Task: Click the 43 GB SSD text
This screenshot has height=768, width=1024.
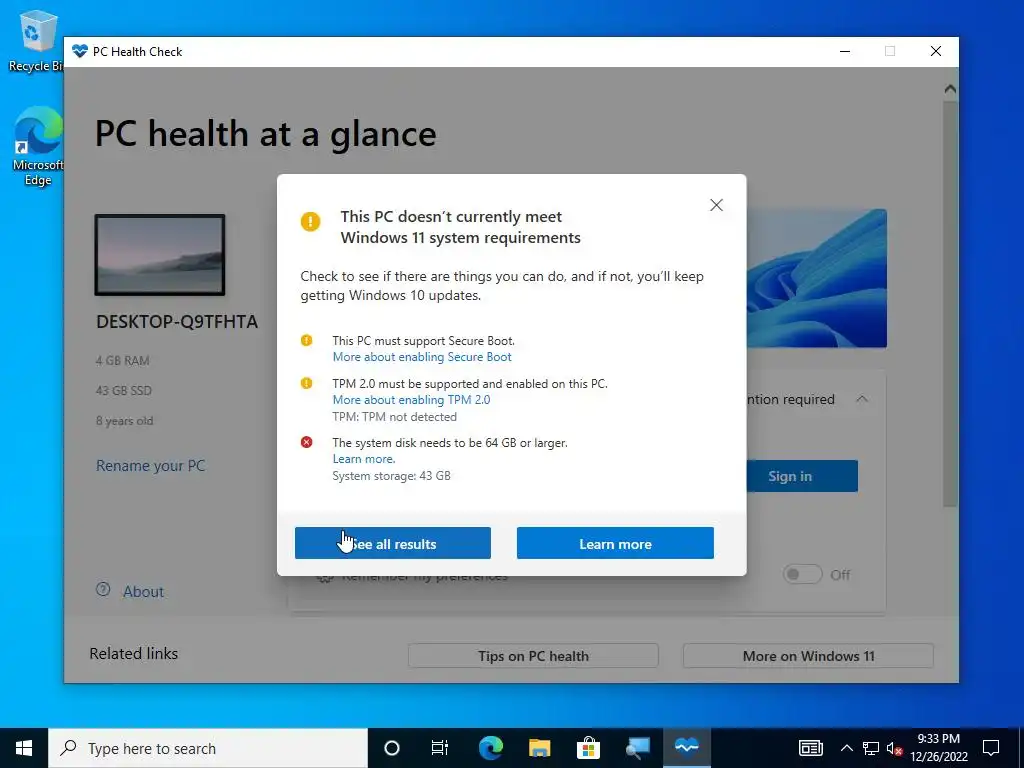Action: click(123, 391)
